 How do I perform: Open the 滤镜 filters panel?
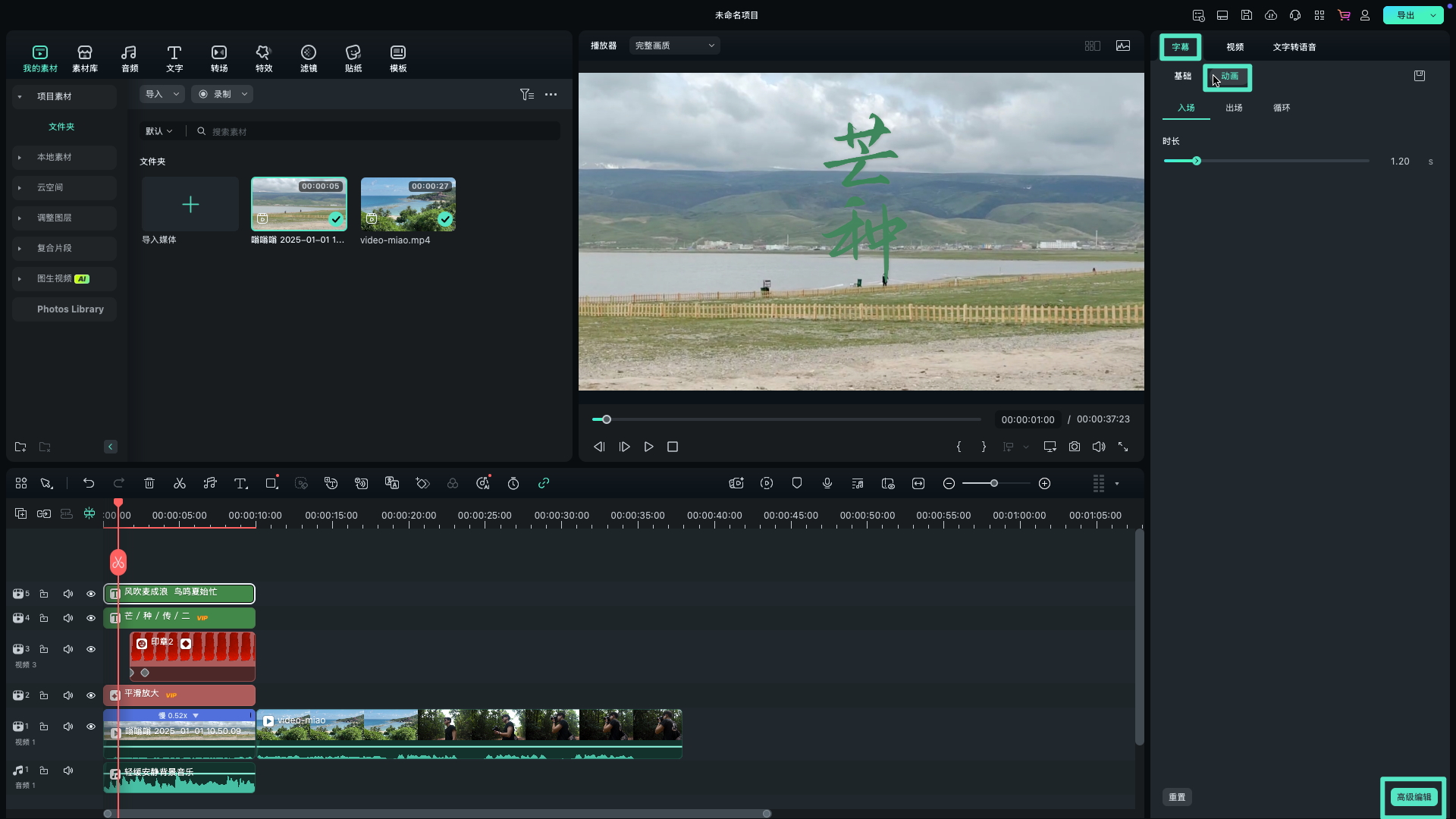(x=308, y=58)
